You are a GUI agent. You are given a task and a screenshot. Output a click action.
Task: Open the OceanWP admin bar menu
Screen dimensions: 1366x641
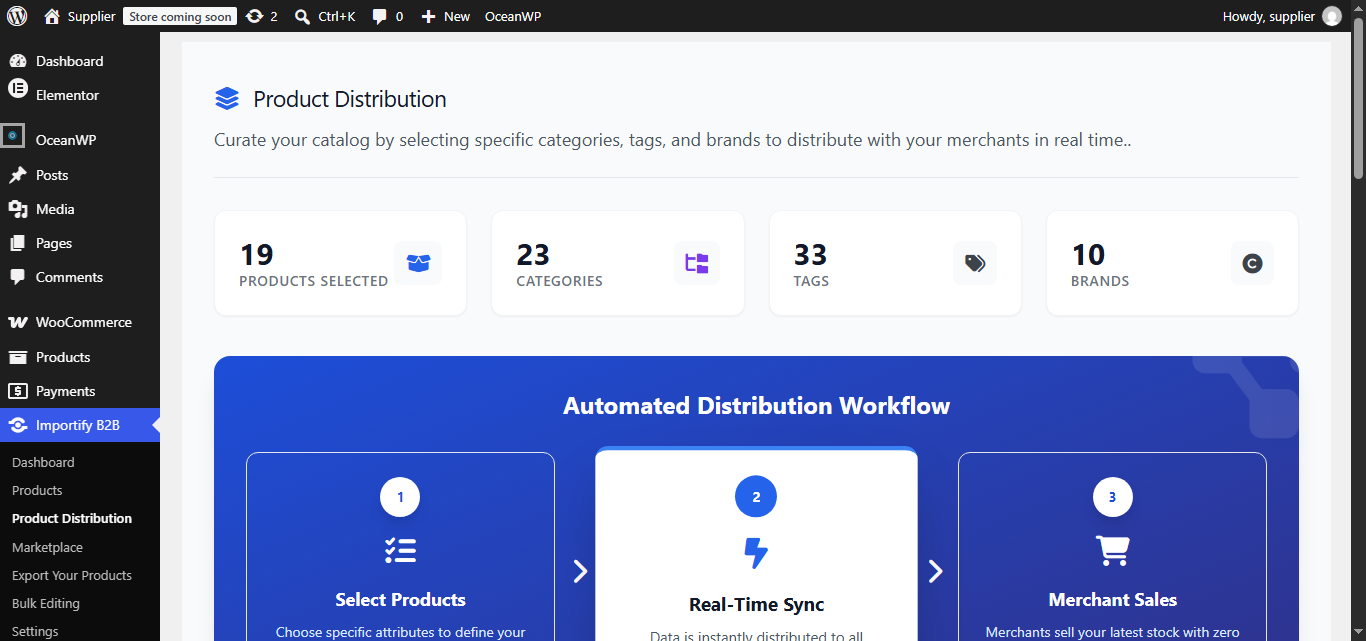(x=513, y=16)
